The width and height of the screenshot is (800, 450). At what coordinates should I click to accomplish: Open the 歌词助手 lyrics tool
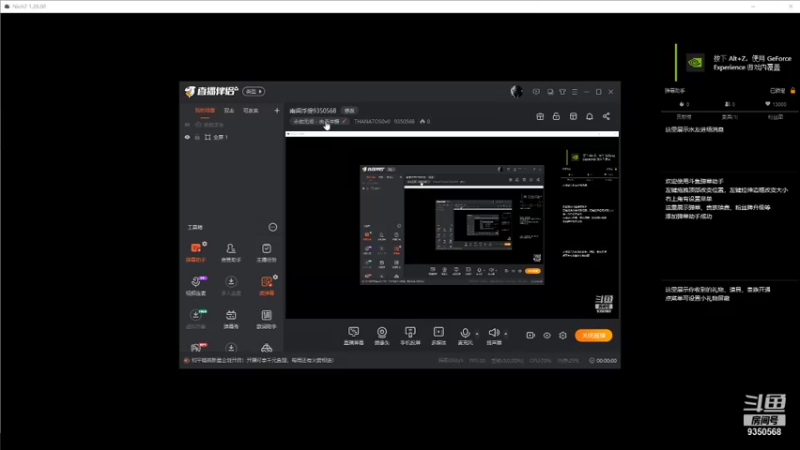coord(266,319)
